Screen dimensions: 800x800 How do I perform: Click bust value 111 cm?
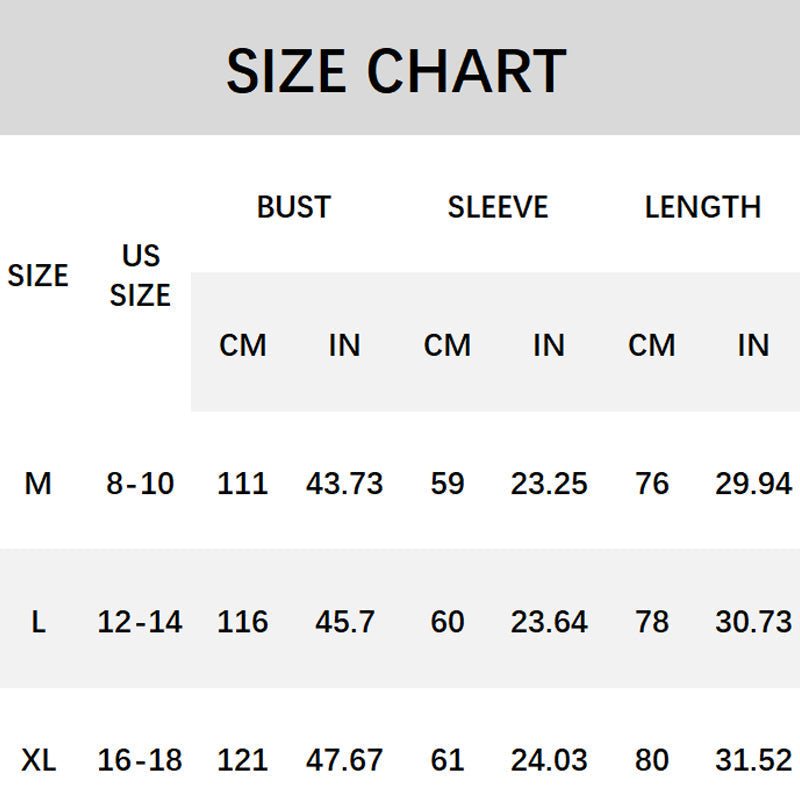(242, 483)
